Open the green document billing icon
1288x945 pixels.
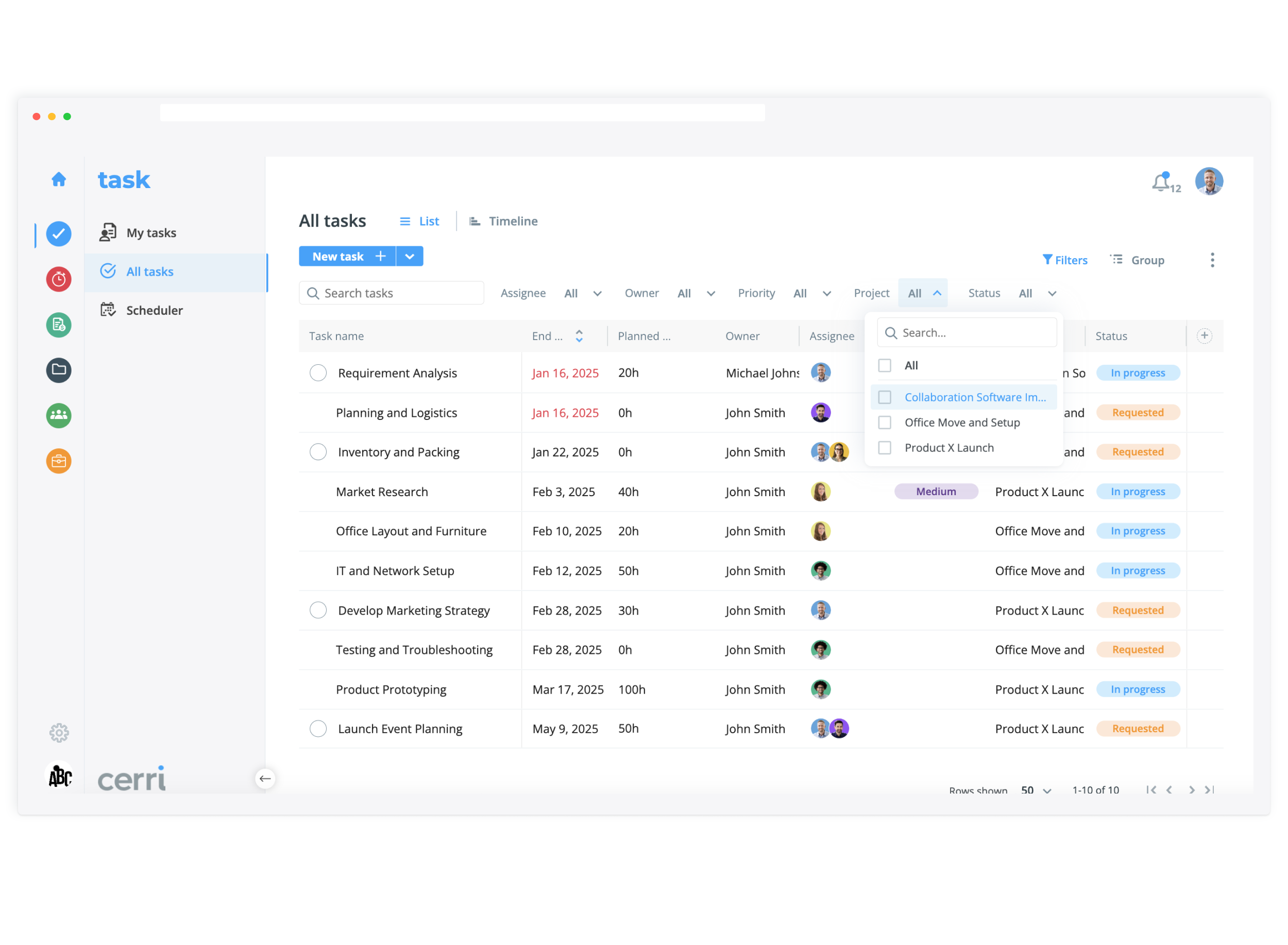point(58,325)
